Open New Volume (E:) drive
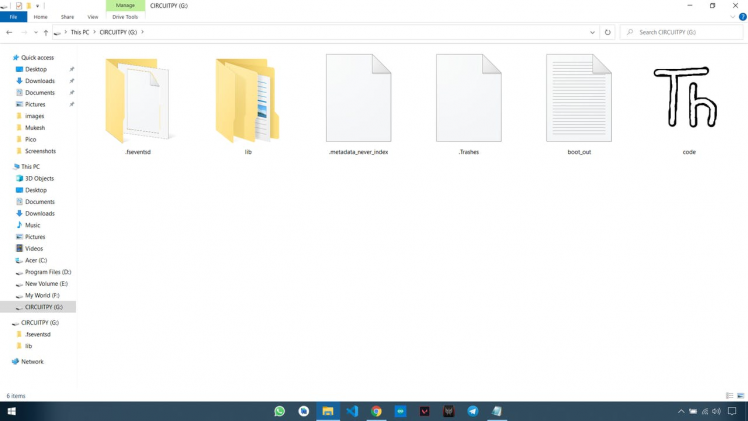Image resolution: width=748 pixels, height=421 pixels. 46,284
